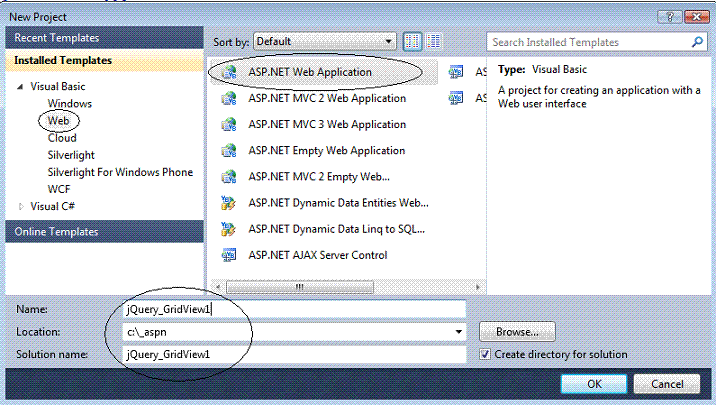
Task: Click the search magnifier icon
Action: [x=697, y=42]
